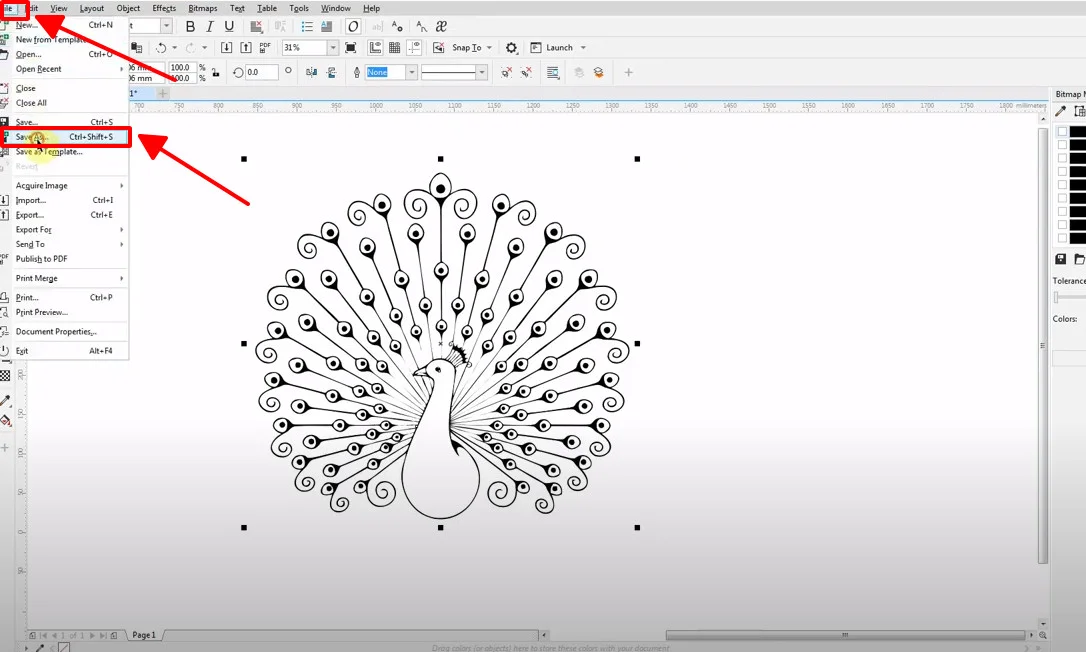Select the eyedropper in Bitmap color mask
Image resolution: width=1086 pixels, height=652 pixels.
1060,111
